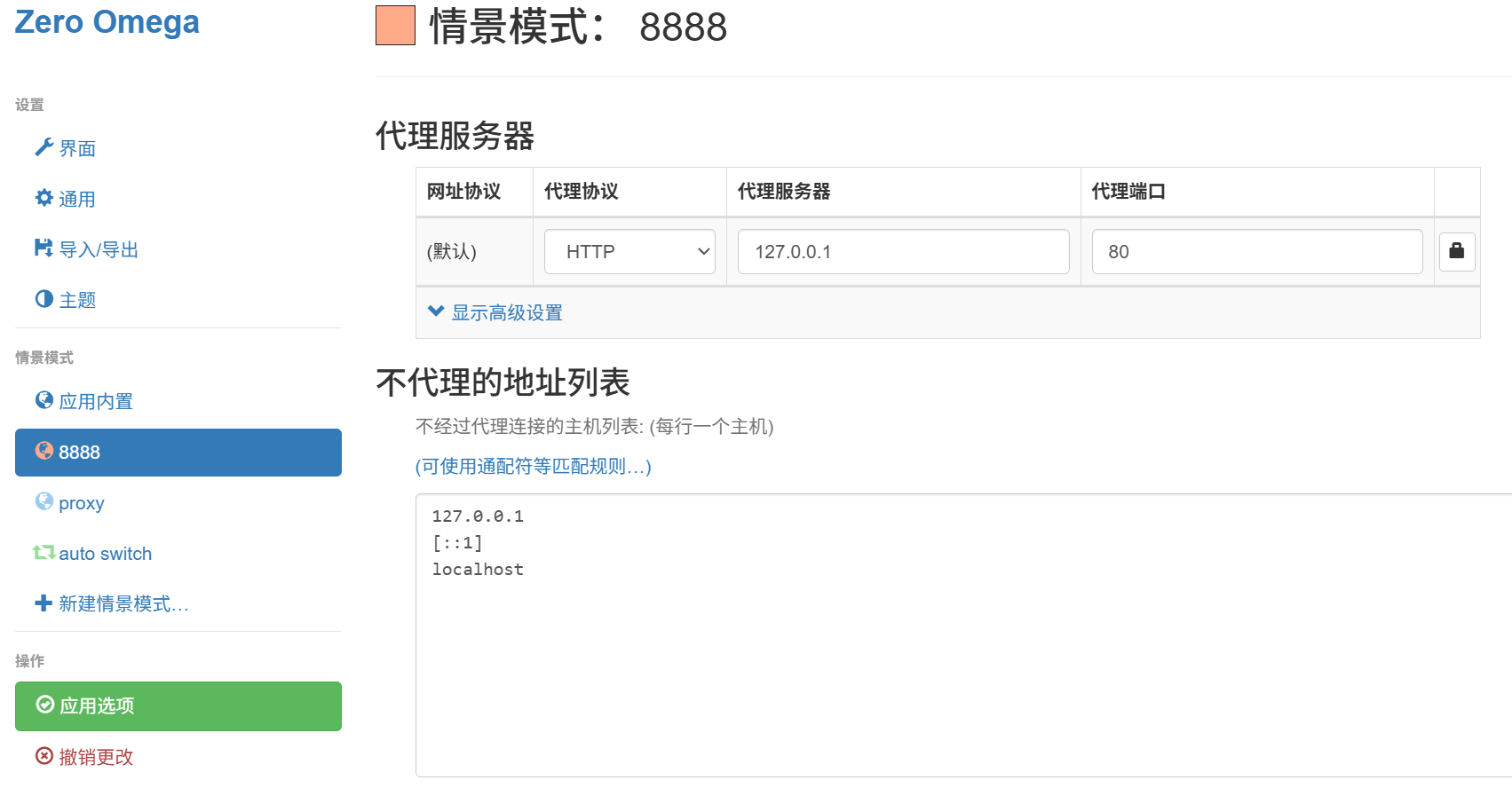The height and width of the screenshot is (788, 1512).
Task: Open the (可使用通配符等匹配规则…) help link
Action: [x=534, y=467]
